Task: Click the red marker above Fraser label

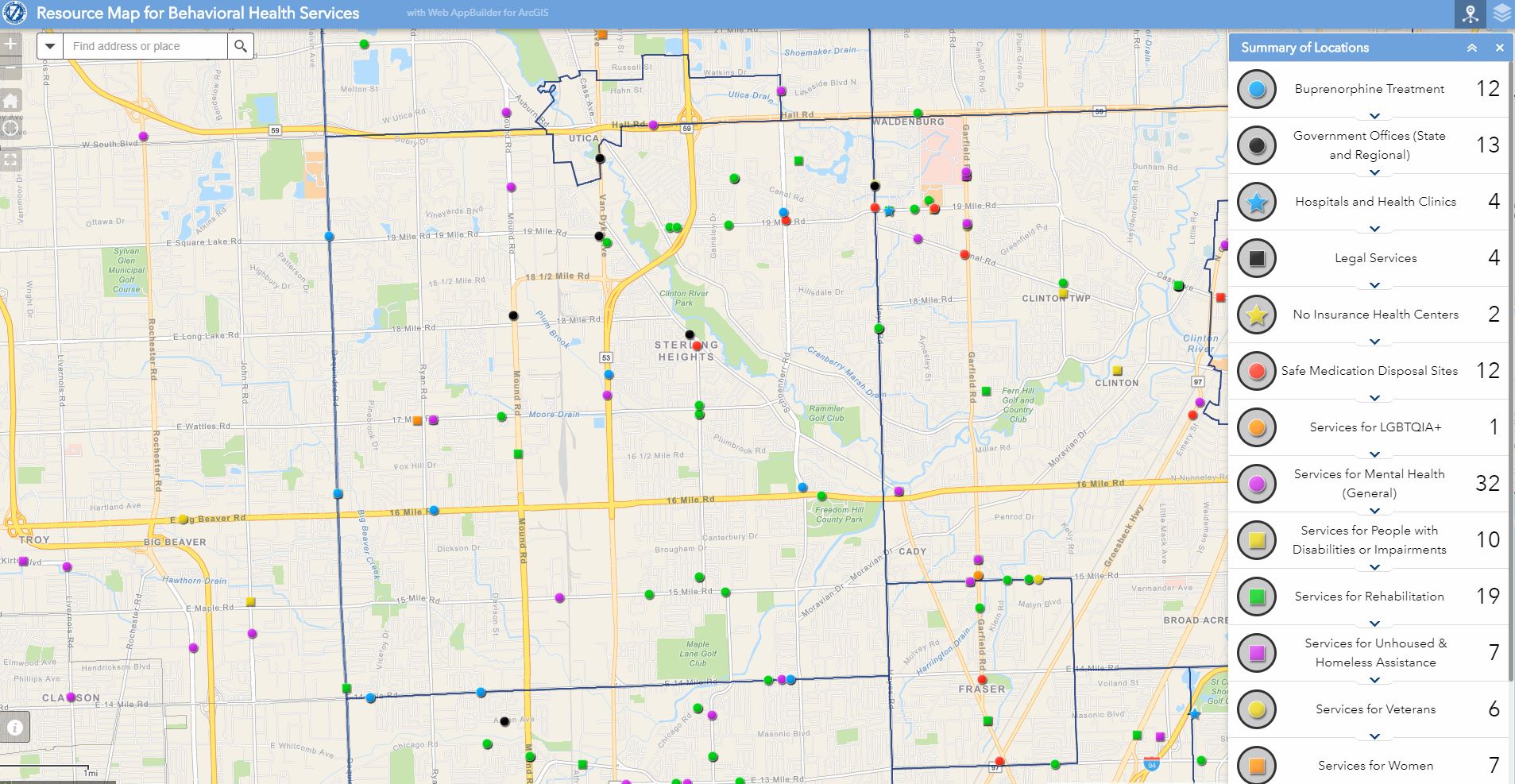Action: (982, 680)
